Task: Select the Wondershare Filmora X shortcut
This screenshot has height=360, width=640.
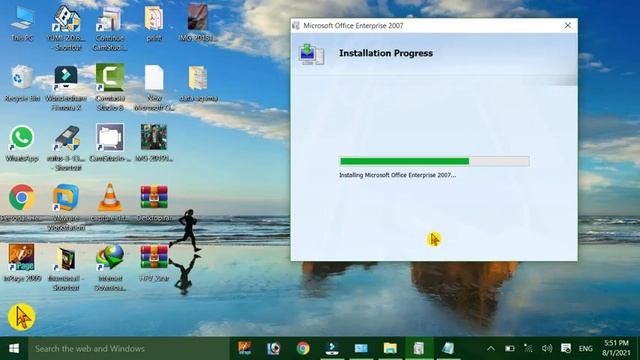Action: point(66,88)
